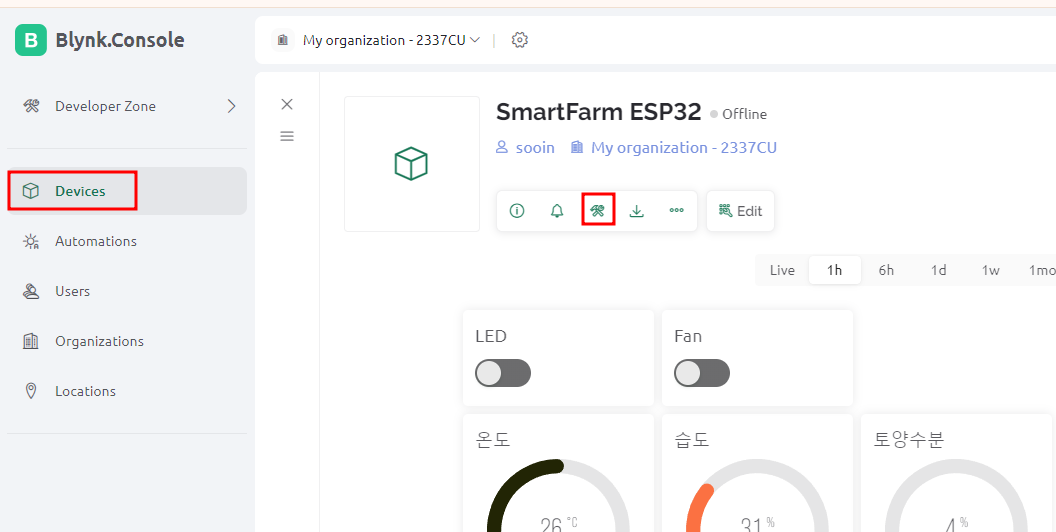Open device info icon in action bar
1056x532 pixels.
[x=517, y=211]
